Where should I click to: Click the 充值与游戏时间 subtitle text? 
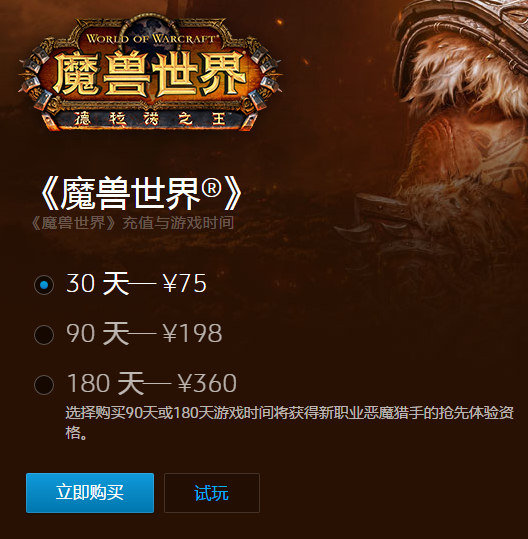(x=178, y=223)
